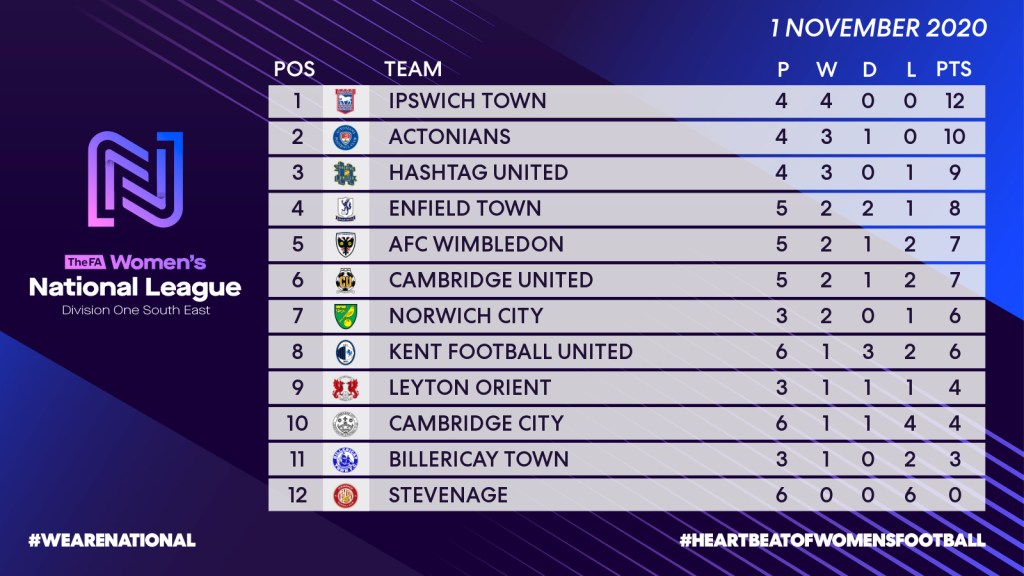Click the #HEARTBEATOFWOMENSFOOTBALL hashtag

(x=833, y=540)
